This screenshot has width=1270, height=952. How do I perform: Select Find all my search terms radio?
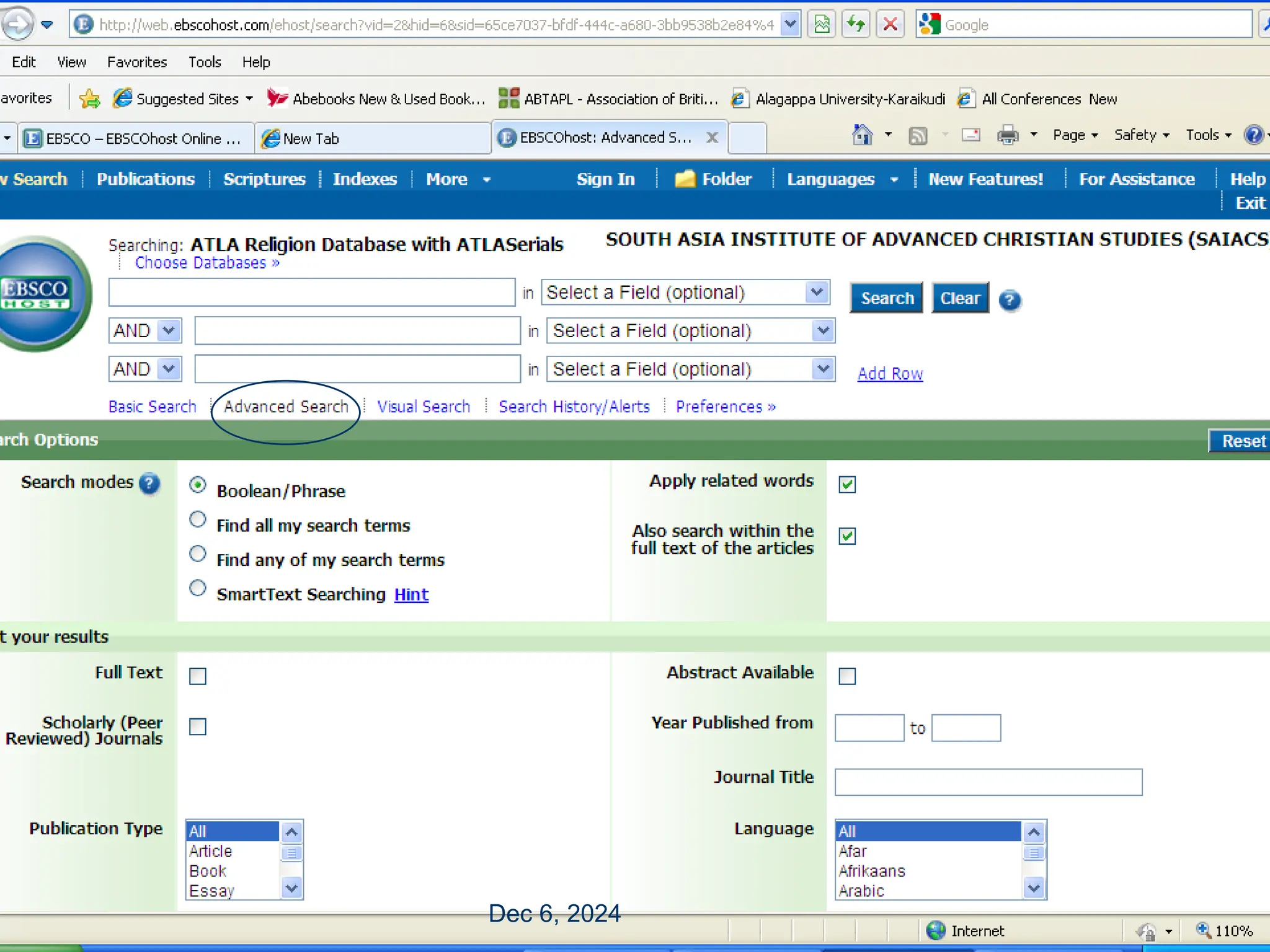click(198, 519)
